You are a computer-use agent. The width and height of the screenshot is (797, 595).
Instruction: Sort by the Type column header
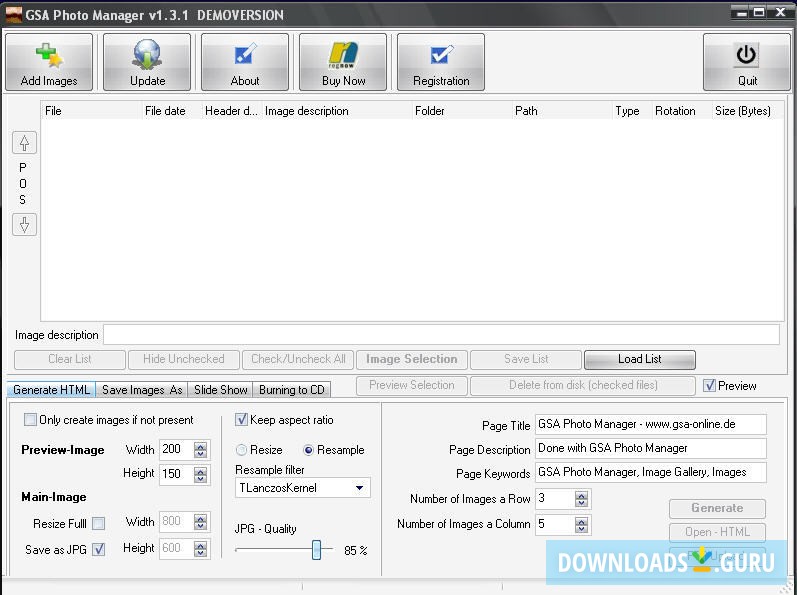[x=632, y=111]
